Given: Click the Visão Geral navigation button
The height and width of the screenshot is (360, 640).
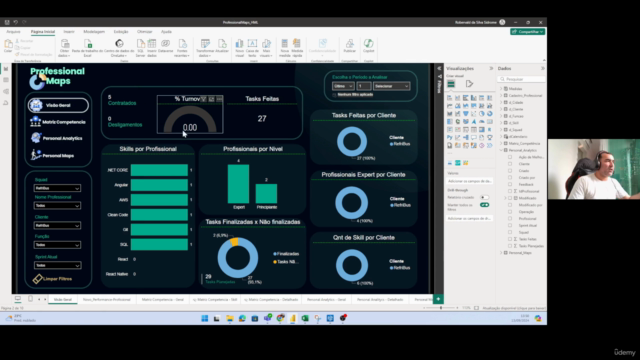Looking at the screenshot, I should (58, 105).
